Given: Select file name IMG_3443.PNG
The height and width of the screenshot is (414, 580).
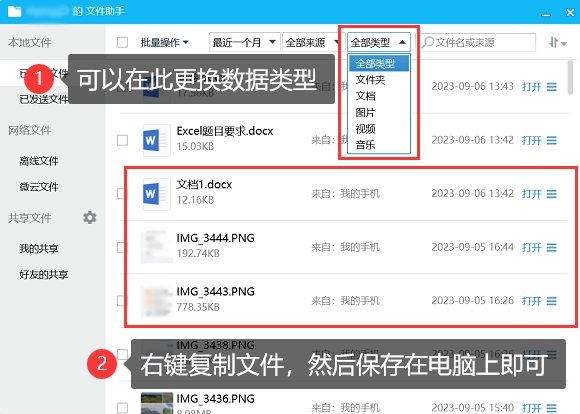Looking at the screenshot, I should pyautogui.click(x=216, y=292).
